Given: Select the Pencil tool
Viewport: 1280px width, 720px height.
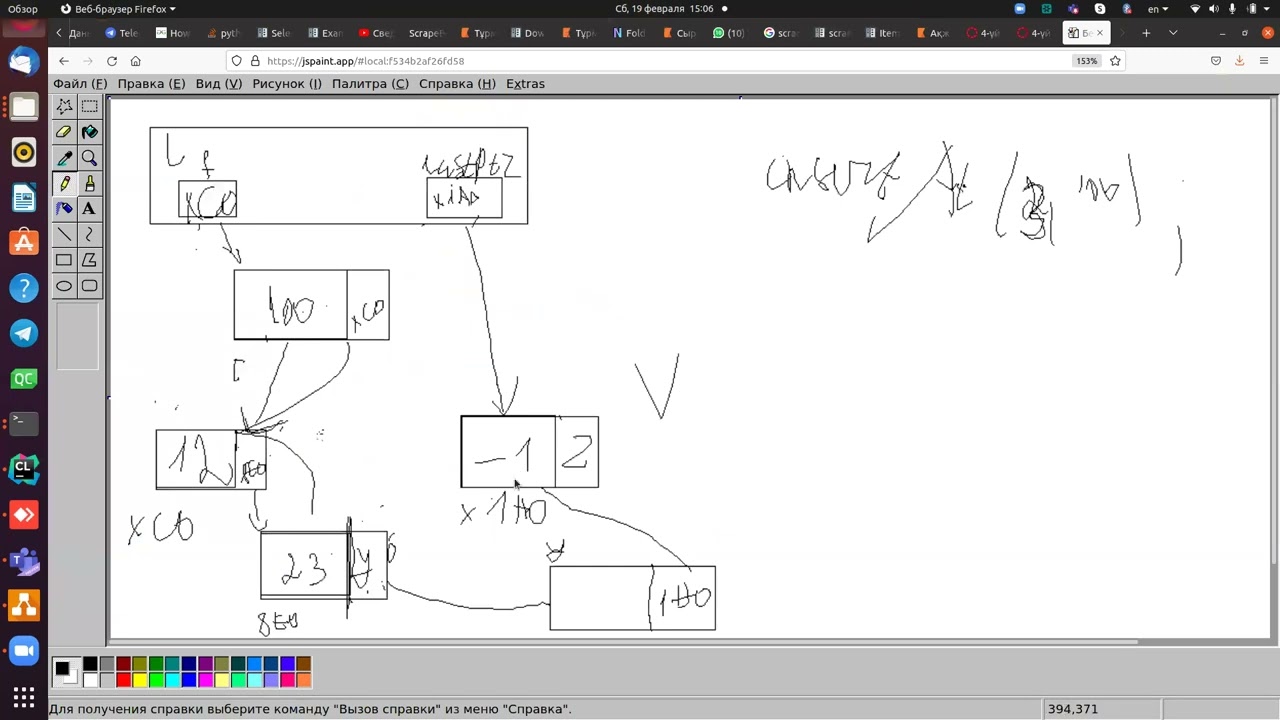Looking at the screenshot, I should 64,183.
